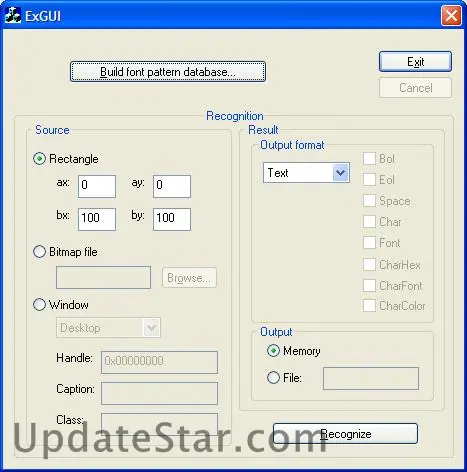
Task: Click the Exit button
Action: click(x=415, y=62)
